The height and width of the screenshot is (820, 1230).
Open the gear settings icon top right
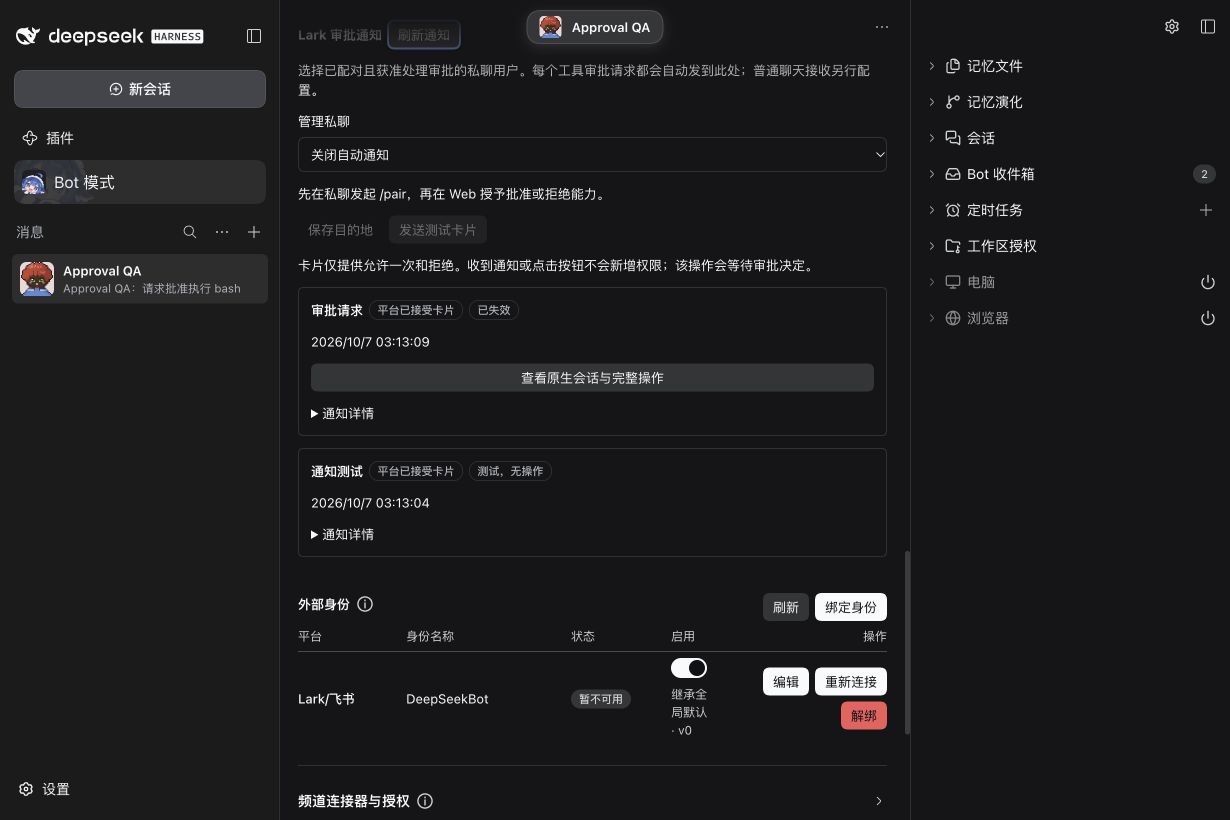click(1172, 27)
